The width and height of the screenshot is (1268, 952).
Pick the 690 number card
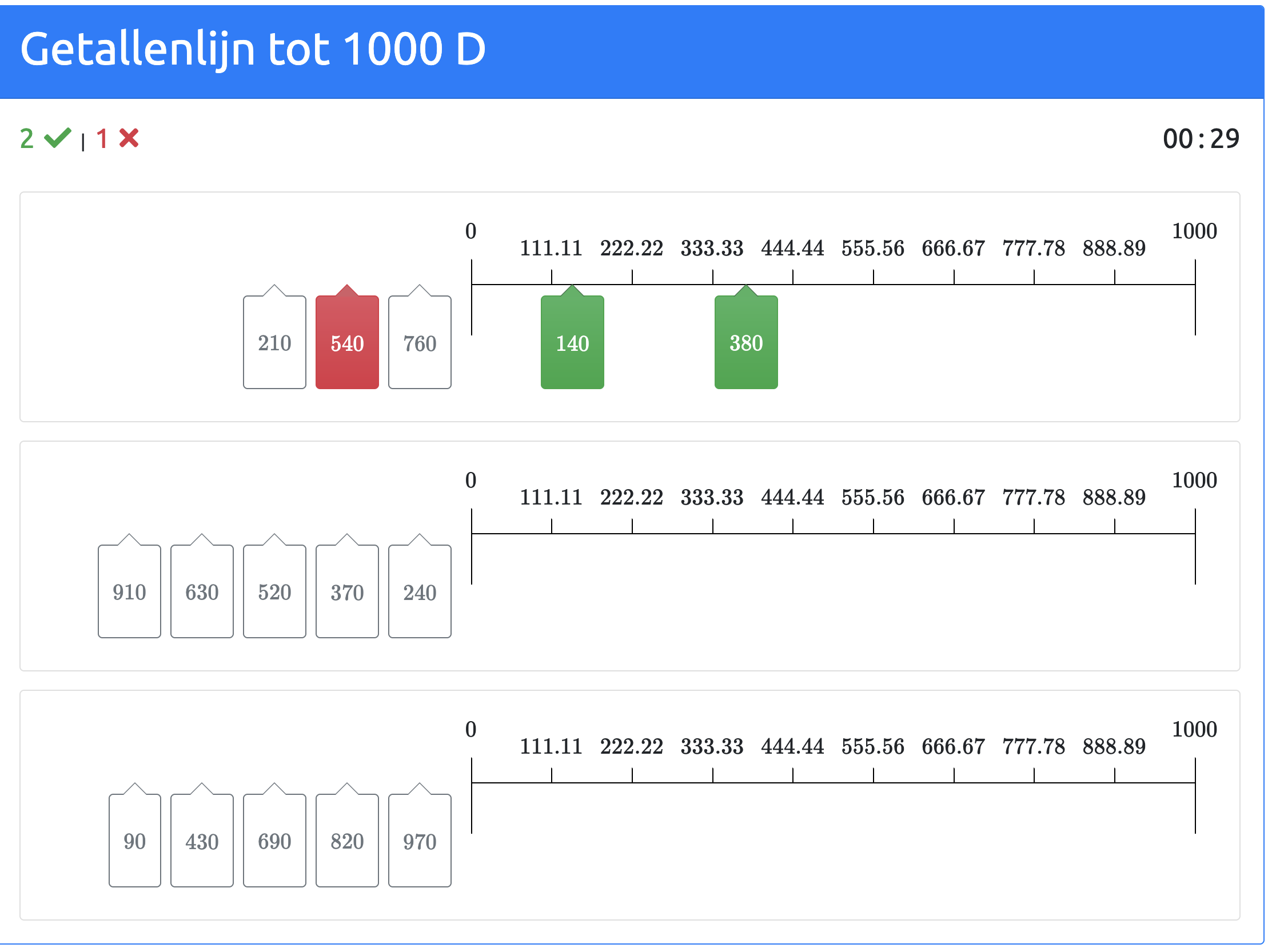[x=274, y=841]
